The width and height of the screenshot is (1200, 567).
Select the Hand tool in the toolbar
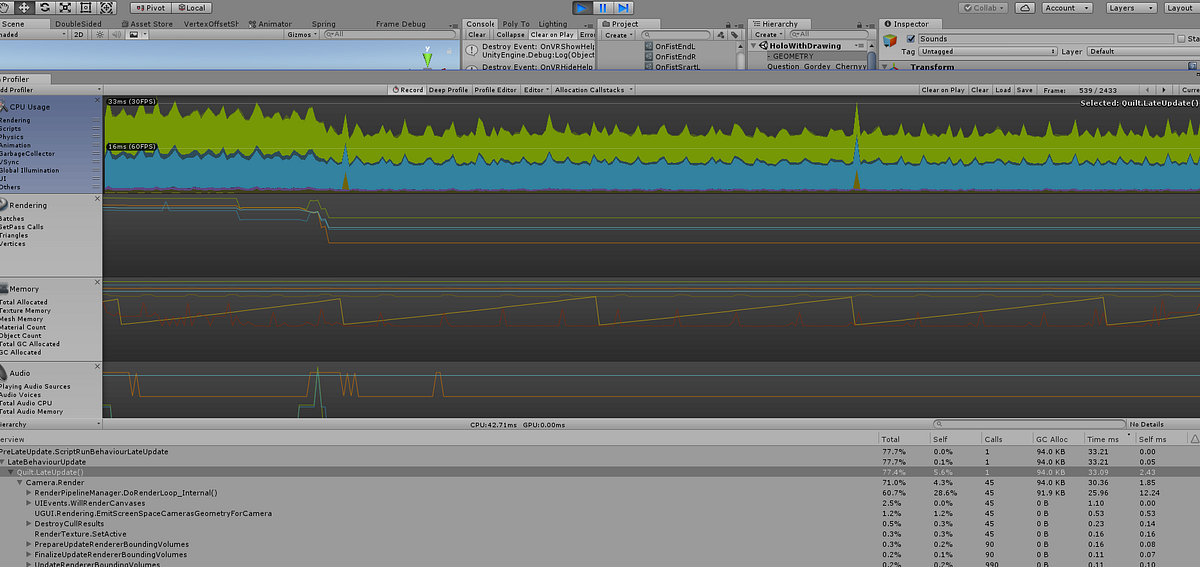coord(6,7)
